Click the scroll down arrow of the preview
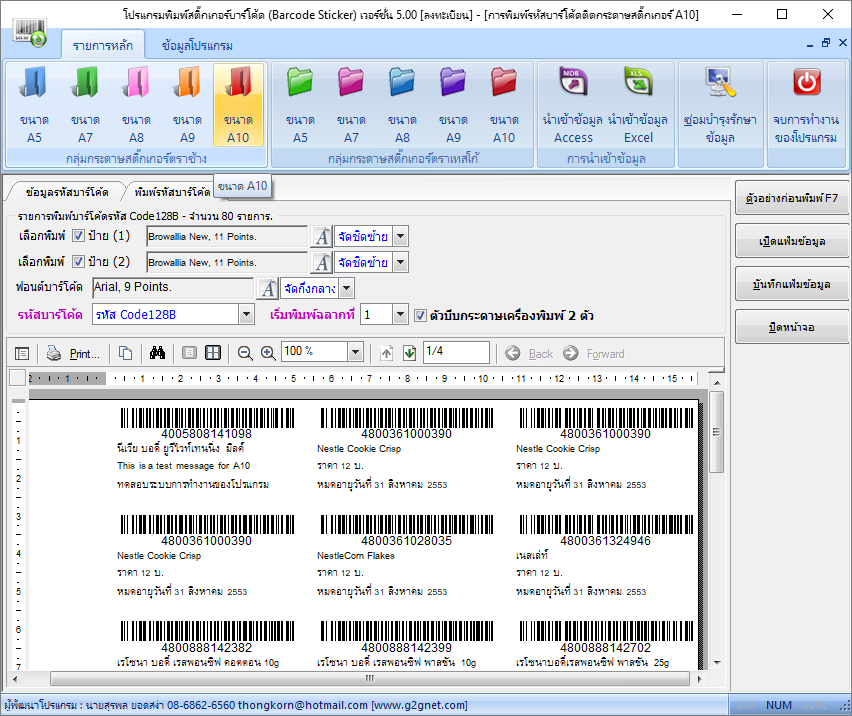This screenshot has width=852, height=716. point(717,663)
